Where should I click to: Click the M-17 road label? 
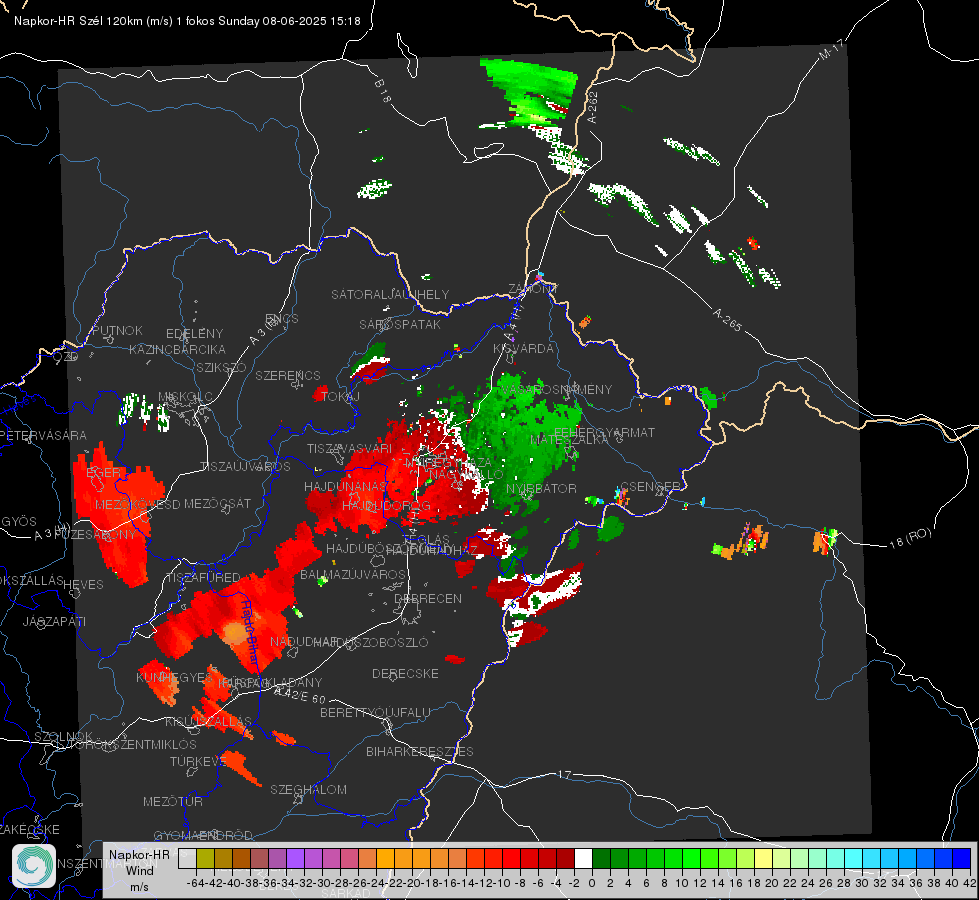click(x=831, y=49)
